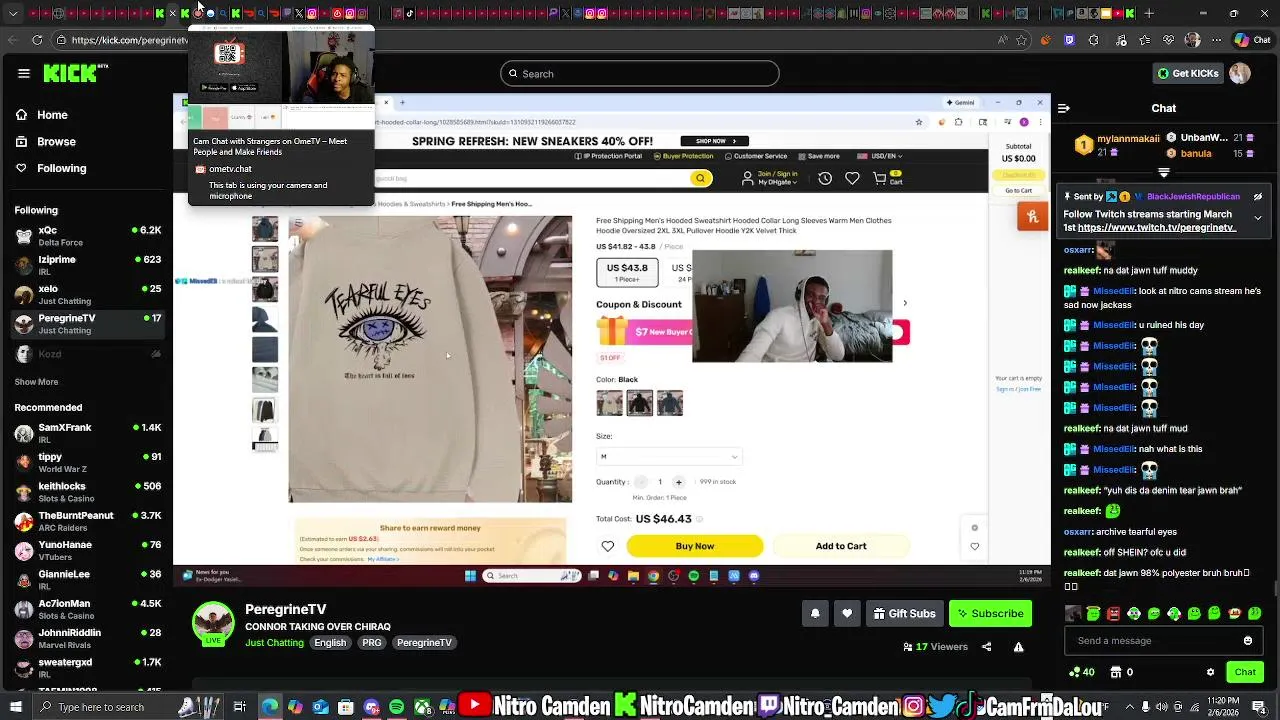The height and width of the screenshot is (720, 1280).
Task: Collapse the chat leaderboard arrow
Action: pos(1163,172)
